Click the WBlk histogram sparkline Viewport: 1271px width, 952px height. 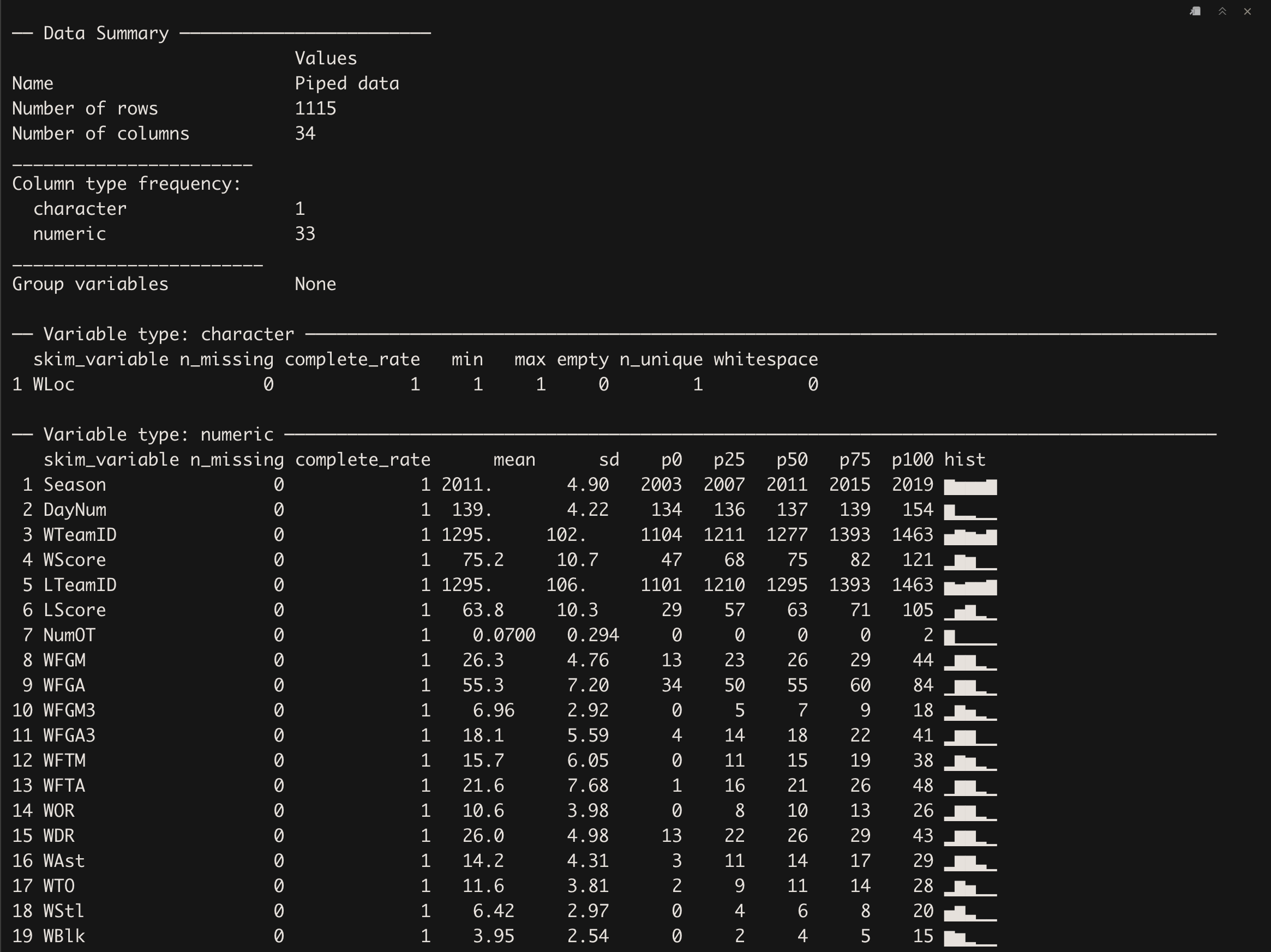click(970, 938)
